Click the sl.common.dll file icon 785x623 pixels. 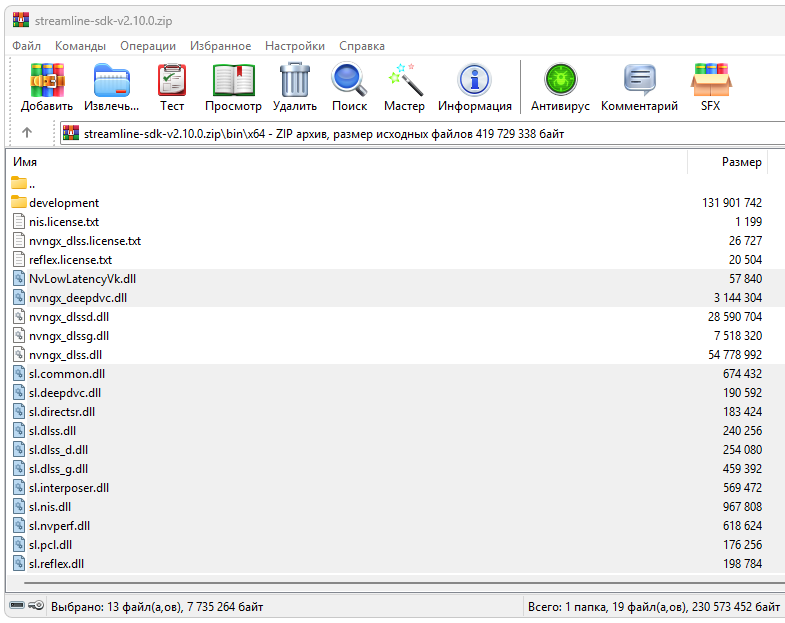(x=19, y=374)
